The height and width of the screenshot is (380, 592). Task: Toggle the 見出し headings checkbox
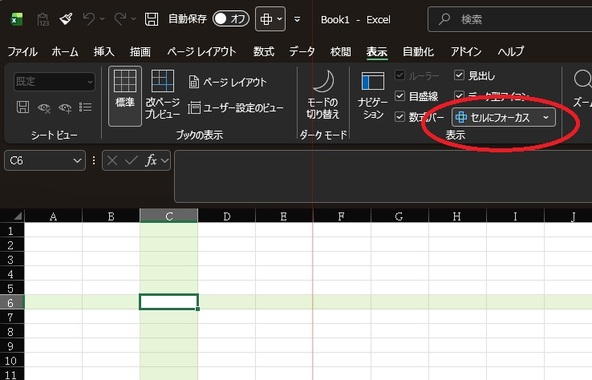459,76
